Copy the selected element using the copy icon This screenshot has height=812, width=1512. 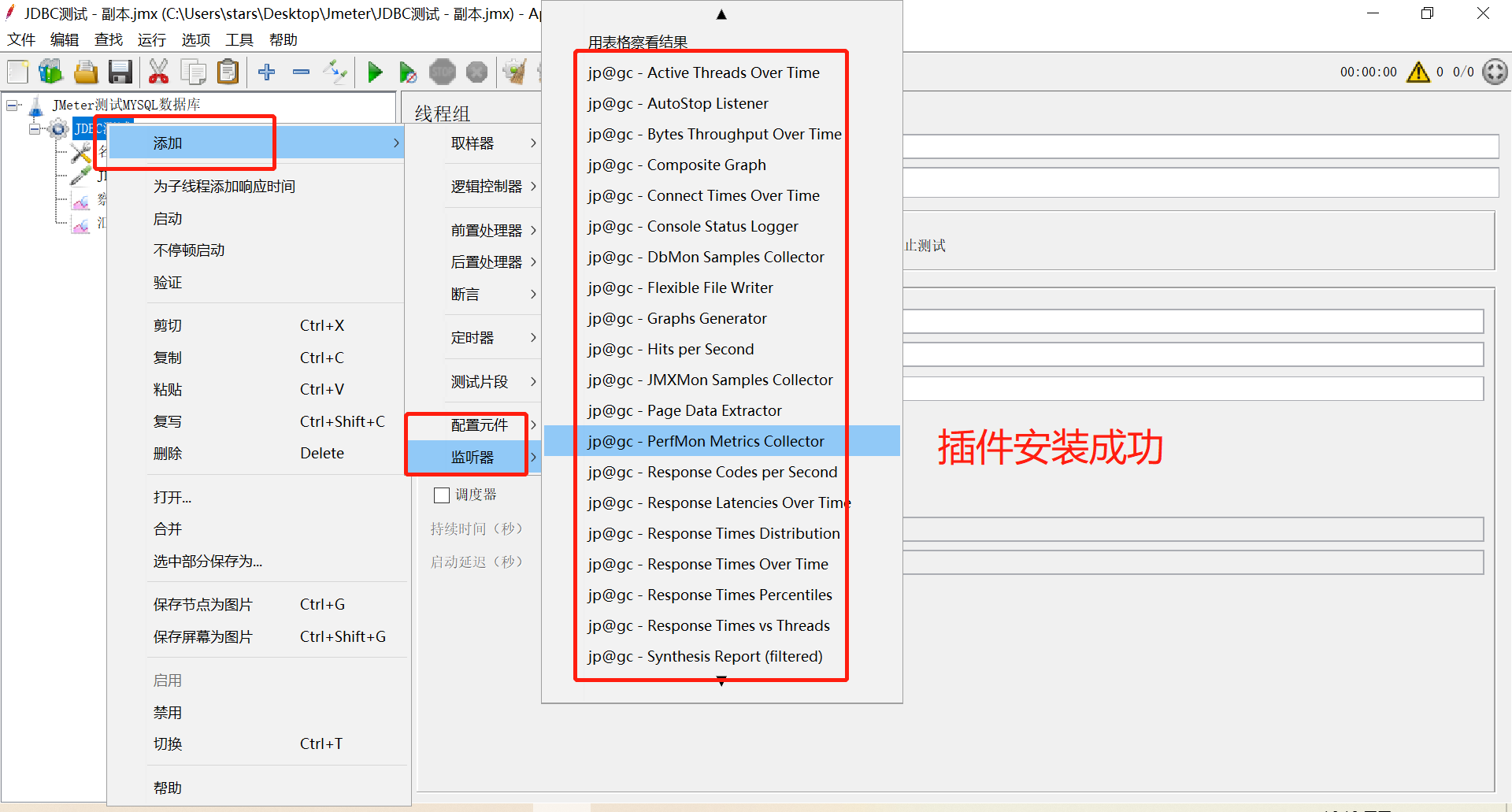(193, 72)
